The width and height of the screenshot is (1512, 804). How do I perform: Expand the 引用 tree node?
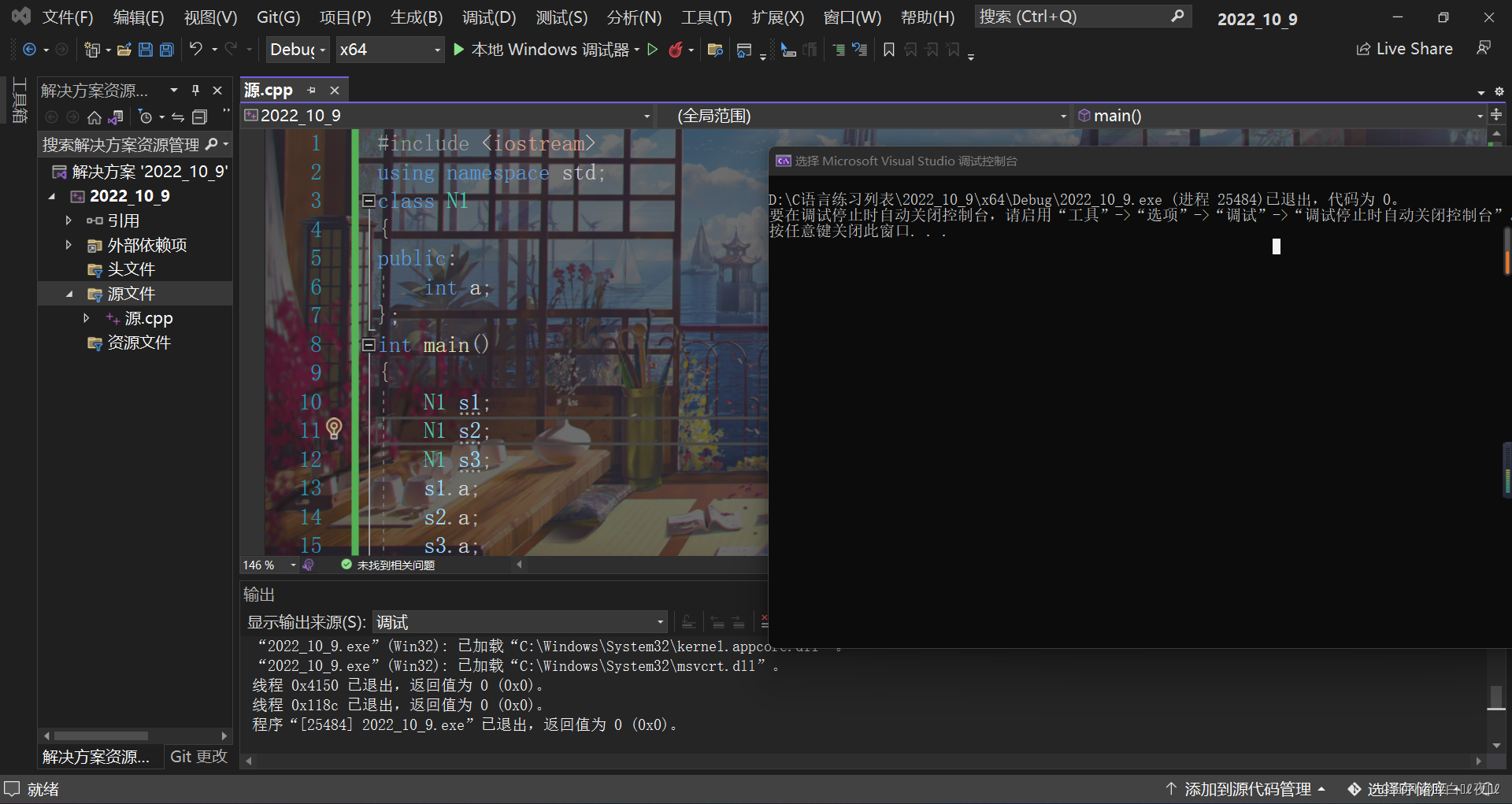69,220
